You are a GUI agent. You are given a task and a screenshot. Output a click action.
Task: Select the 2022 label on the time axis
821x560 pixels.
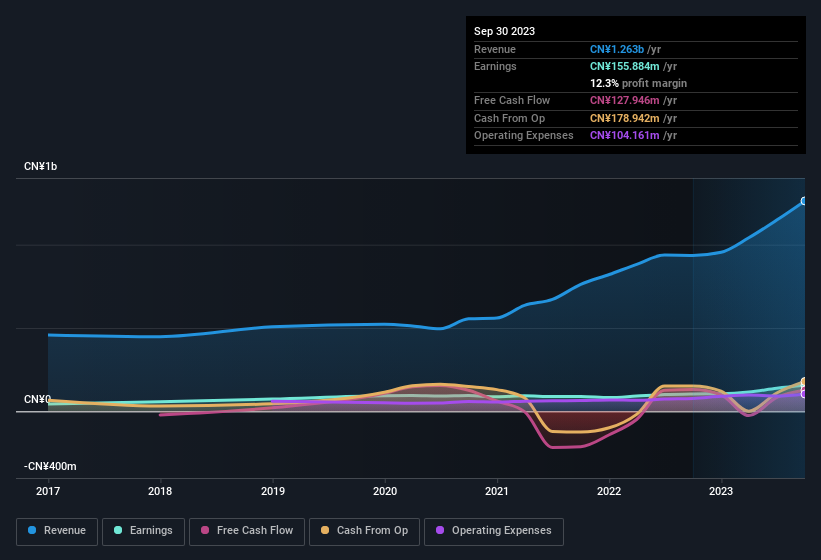point(609,491)
